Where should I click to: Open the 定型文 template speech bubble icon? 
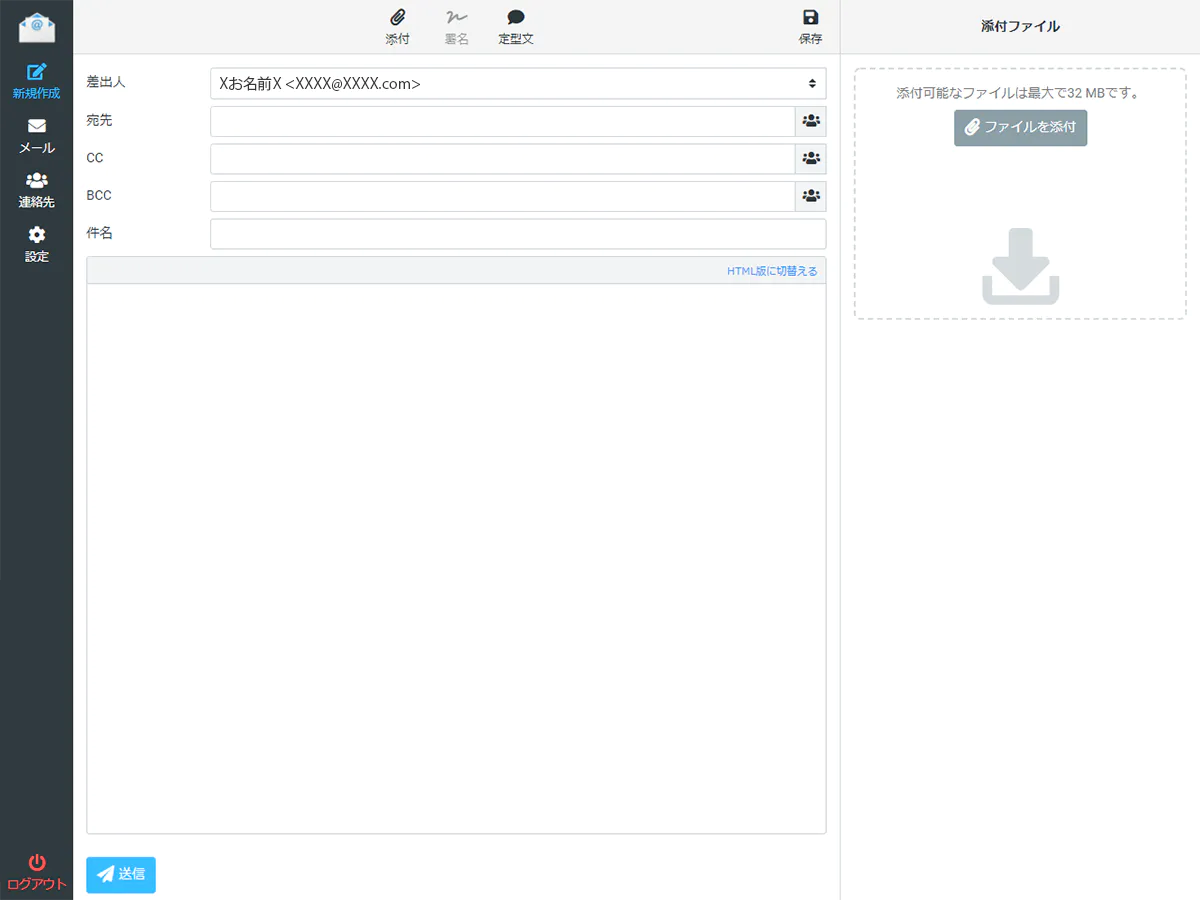516,18
